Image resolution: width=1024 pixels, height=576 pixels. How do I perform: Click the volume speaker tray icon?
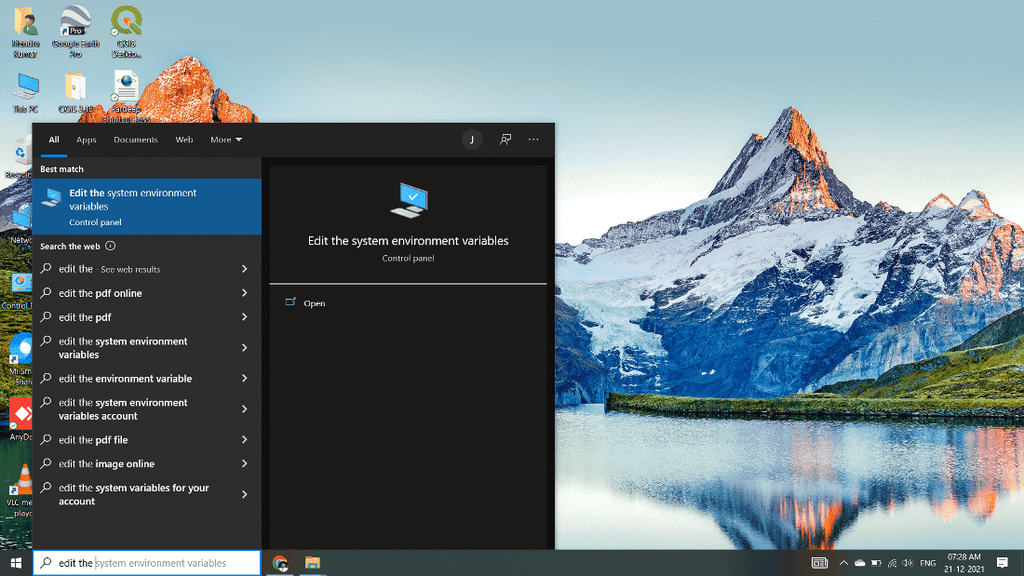(x=907, y=562)
